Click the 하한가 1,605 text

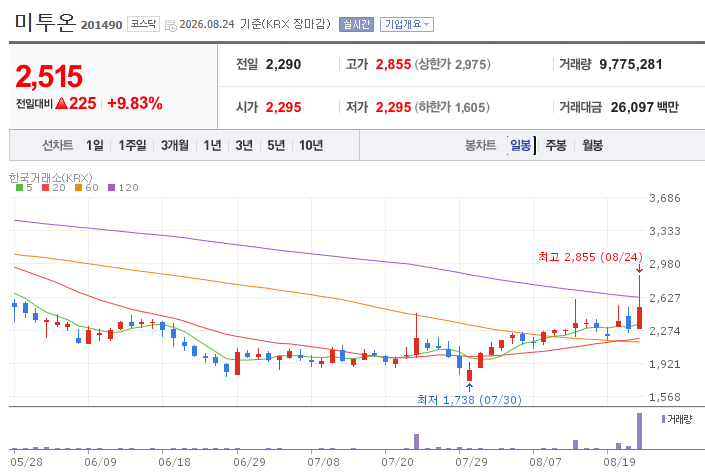(x=452, y=108)
